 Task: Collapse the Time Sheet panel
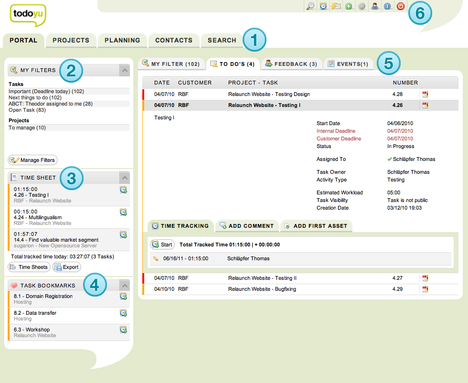click(x=124, y=178)
